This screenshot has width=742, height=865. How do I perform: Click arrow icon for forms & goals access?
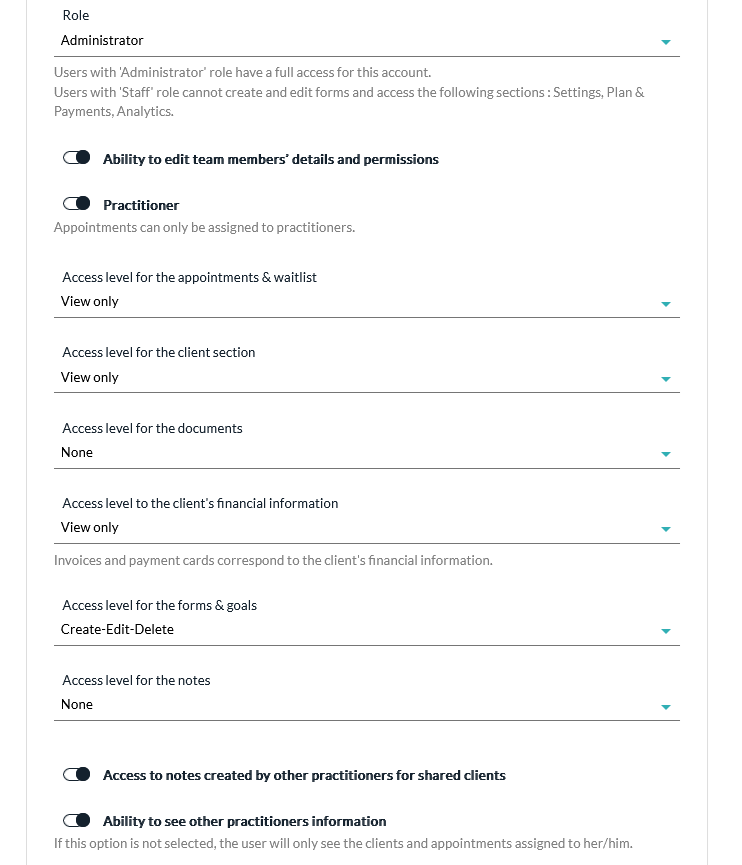[x=666, y=631]
